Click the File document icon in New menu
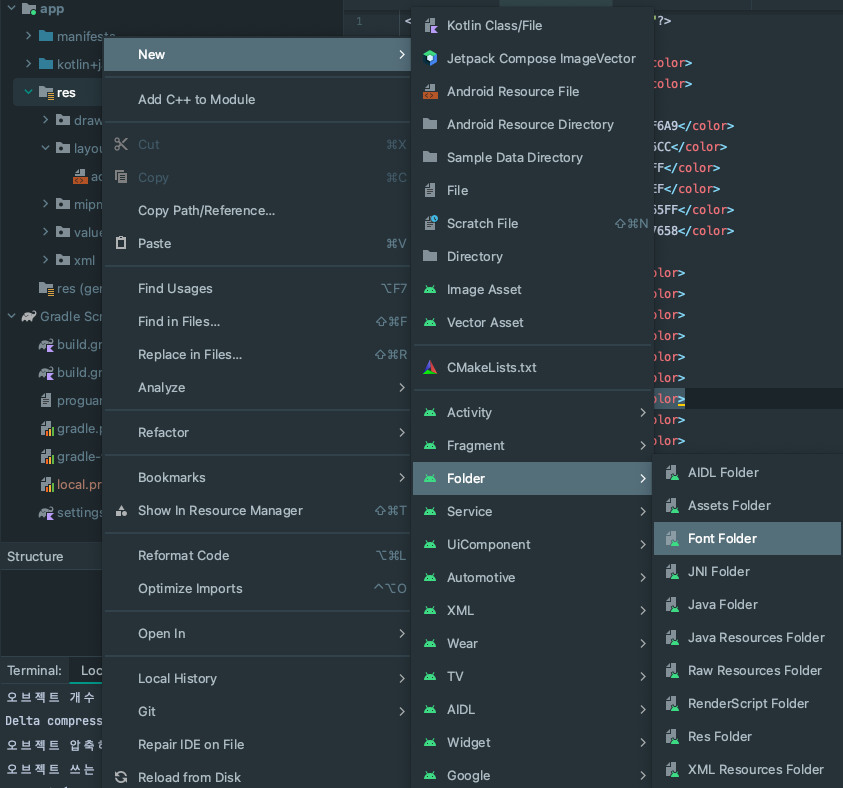The image size is (843, 788). [430, 190]
